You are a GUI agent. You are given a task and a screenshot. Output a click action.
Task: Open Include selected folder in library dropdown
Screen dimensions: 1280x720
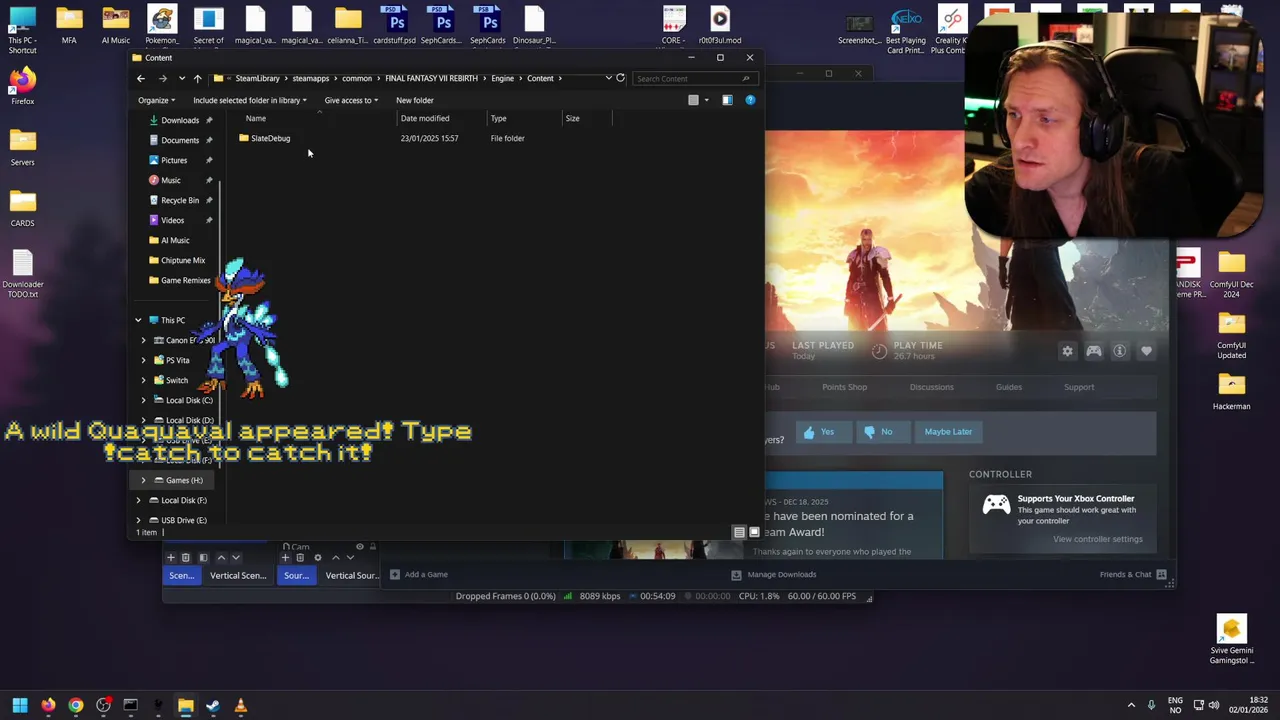coord(250,100)
